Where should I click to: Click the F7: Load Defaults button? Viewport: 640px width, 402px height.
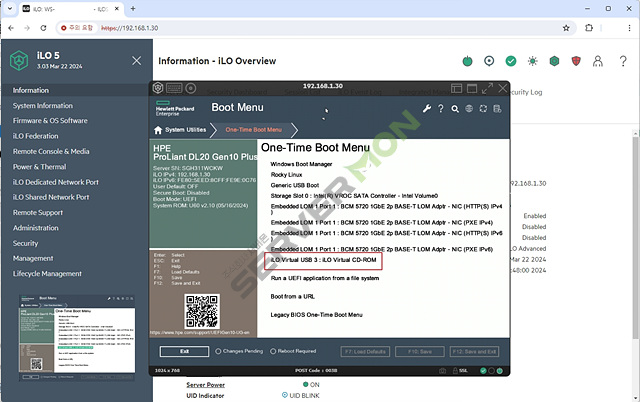coord(365,352)
